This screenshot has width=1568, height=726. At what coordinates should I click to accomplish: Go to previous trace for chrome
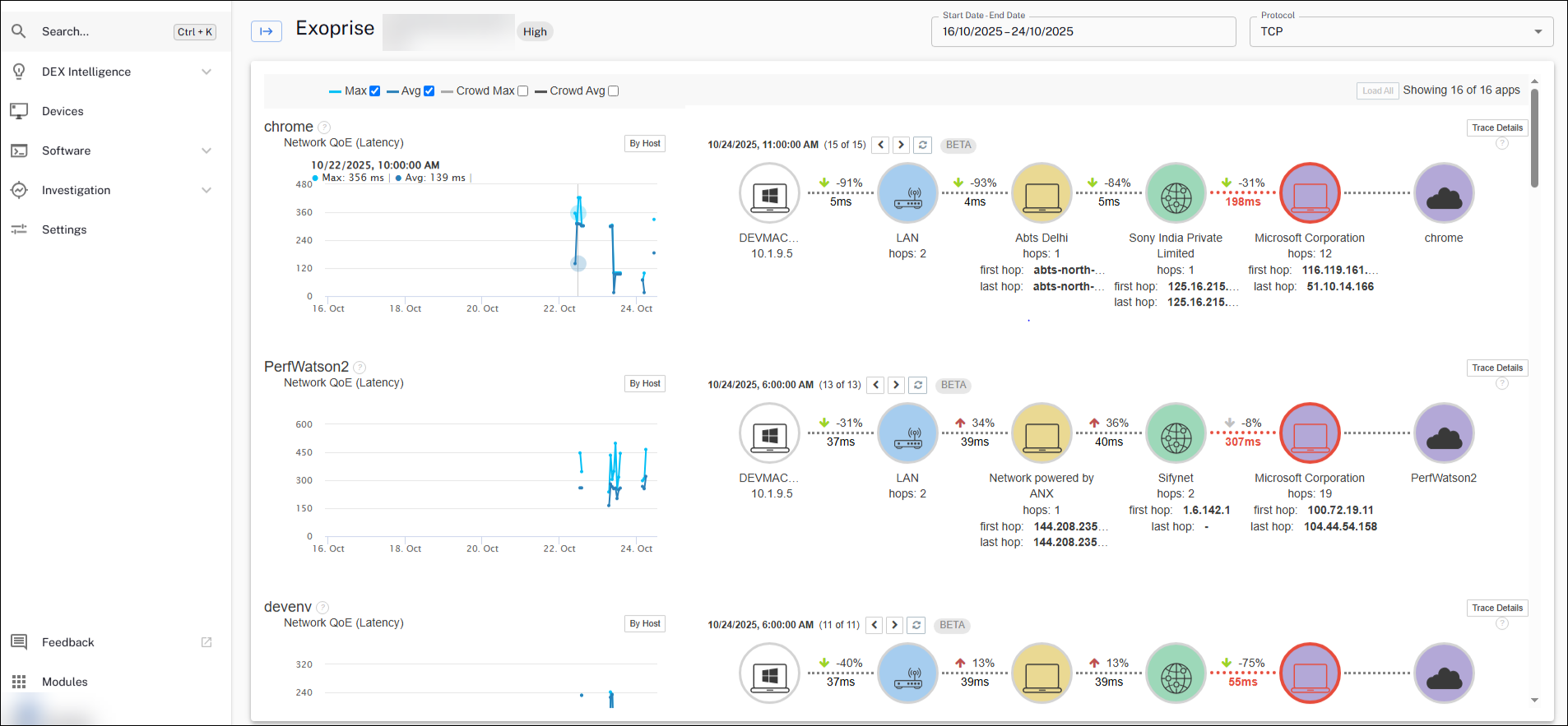coord(880,145)
